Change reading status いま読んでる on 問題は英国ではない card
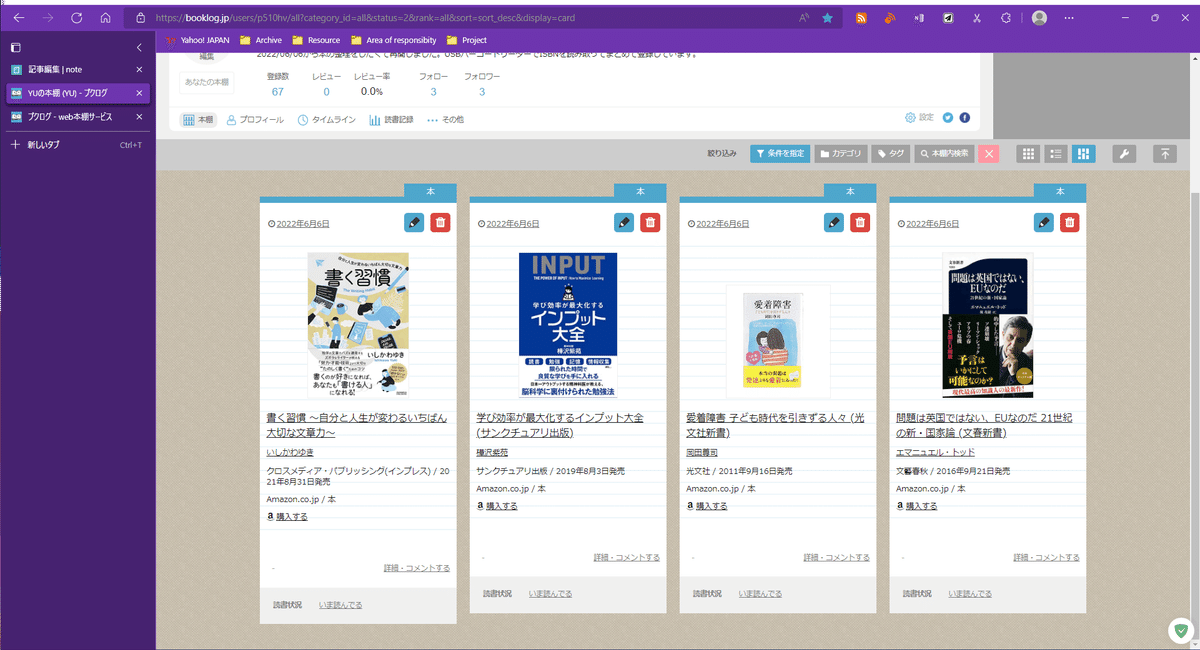The height and width of the screenshot is (650, 1200). [x=971, y=594]
